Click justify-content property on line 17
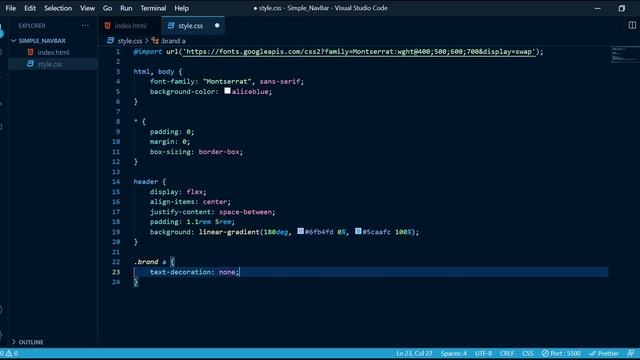This screenshot has width=640, height=360. point(180,212)
